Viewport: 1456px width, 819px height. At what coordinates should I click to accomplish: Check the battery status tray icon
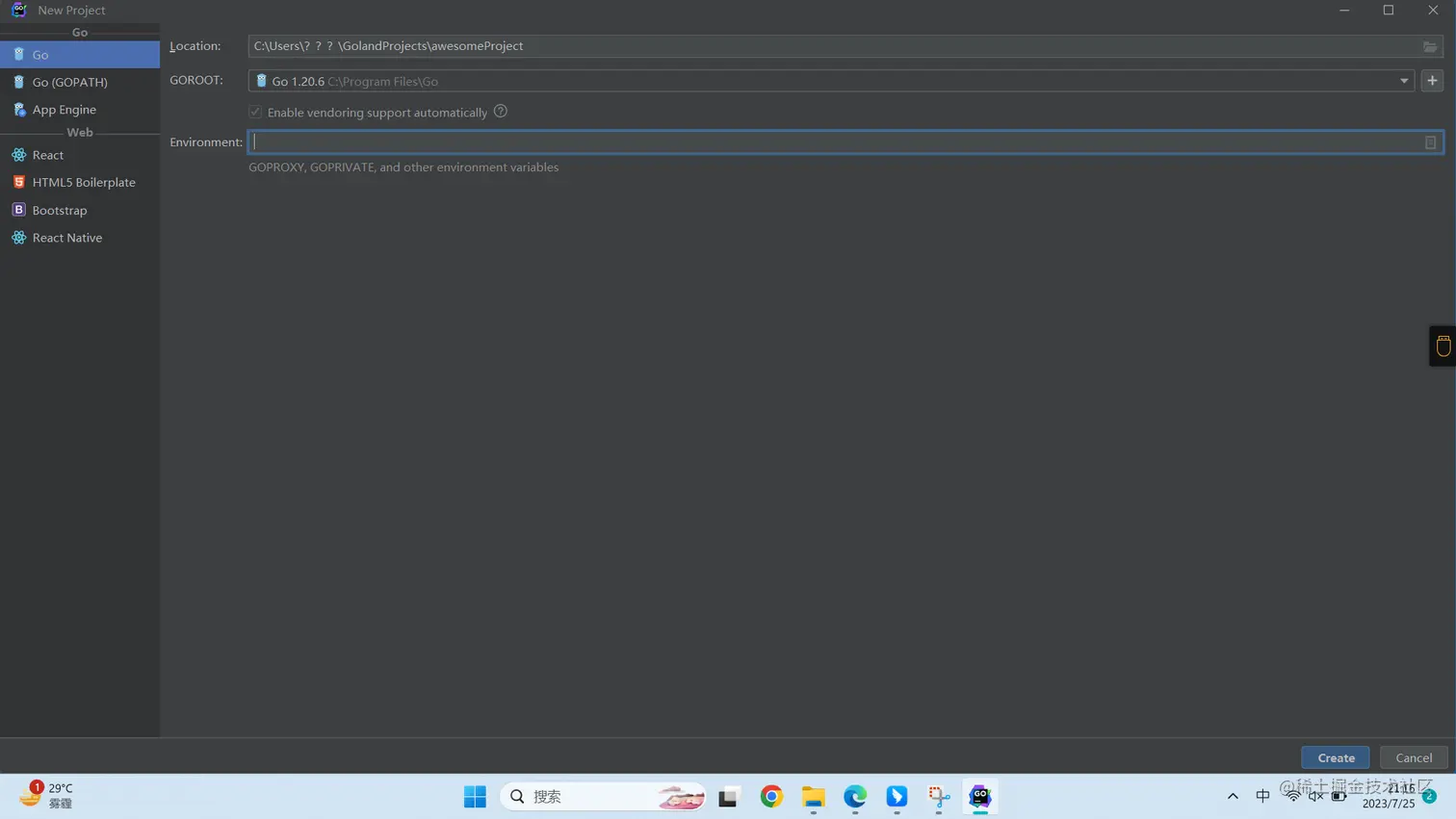tap(1339, 796)
